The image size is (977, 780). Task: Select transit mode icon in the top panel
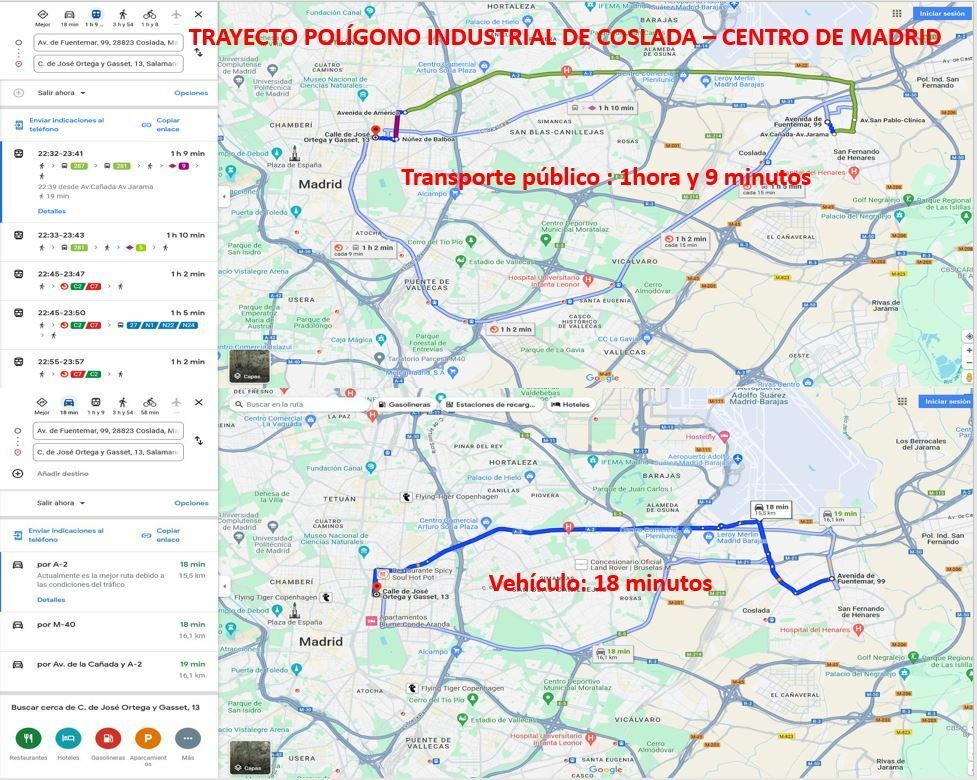coord(96,17)
